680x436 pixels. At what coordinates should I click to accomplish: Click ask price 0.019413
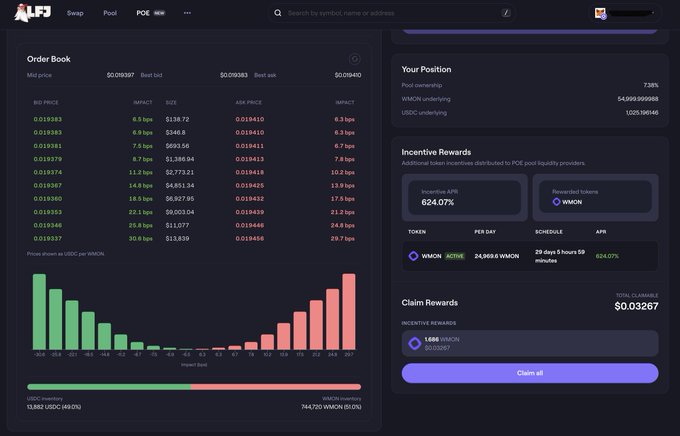pos(249,159)
